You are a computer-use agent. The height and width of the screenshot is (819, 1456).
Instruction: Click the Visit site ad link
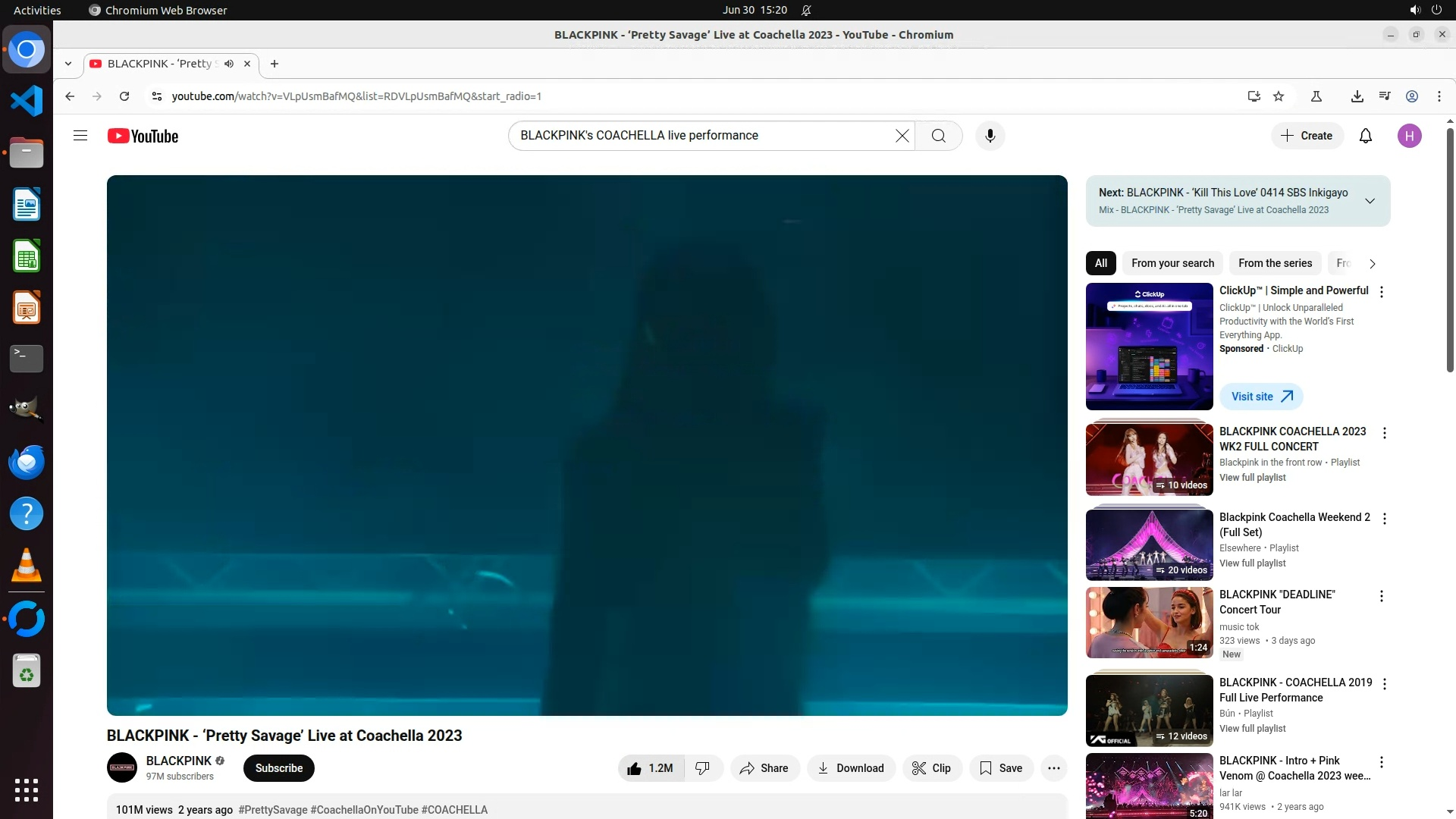[1261, 397]
